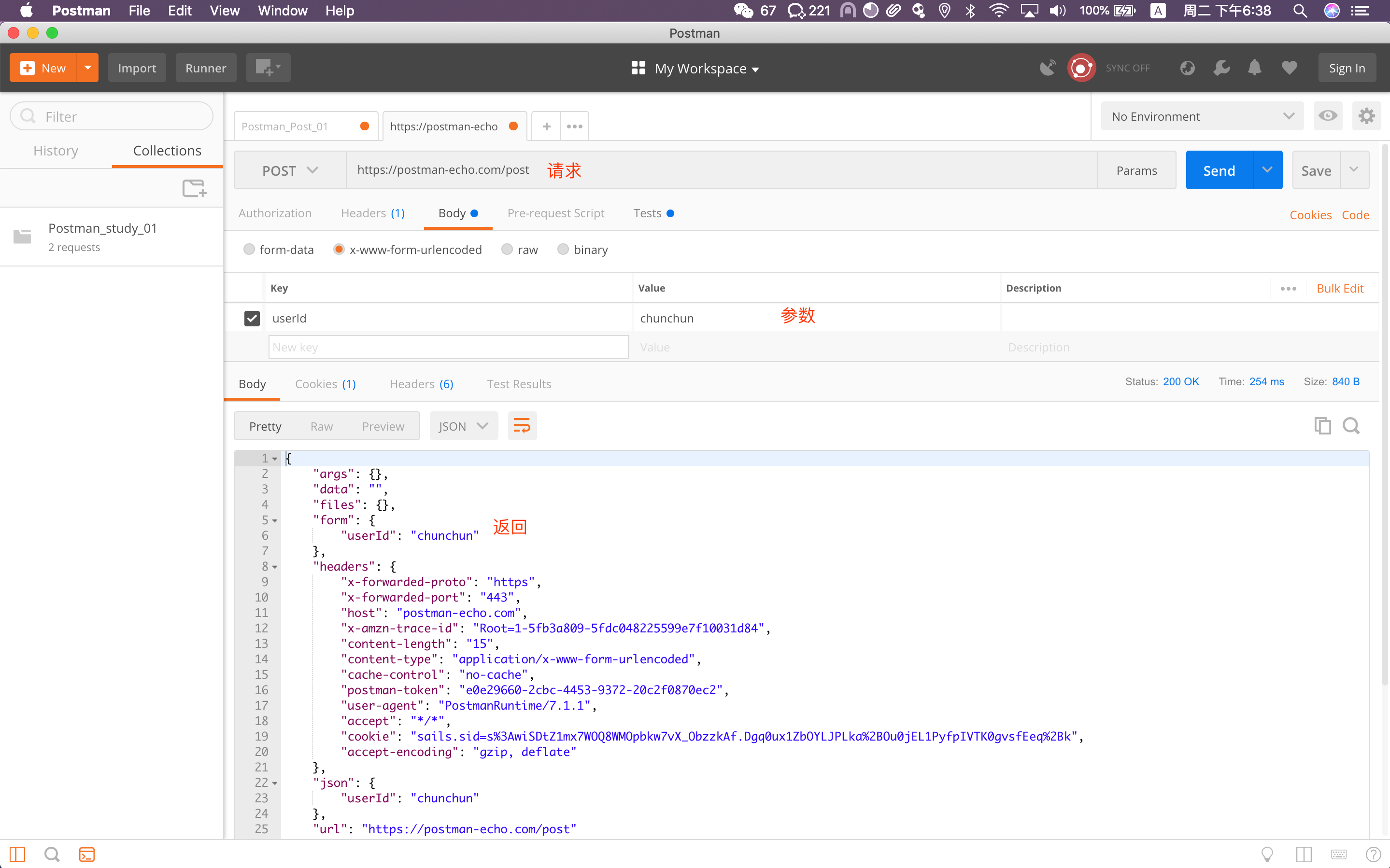Open the Authorization request tab
This screenshot has height=868, width=1390.
click(x=275, y=213)
